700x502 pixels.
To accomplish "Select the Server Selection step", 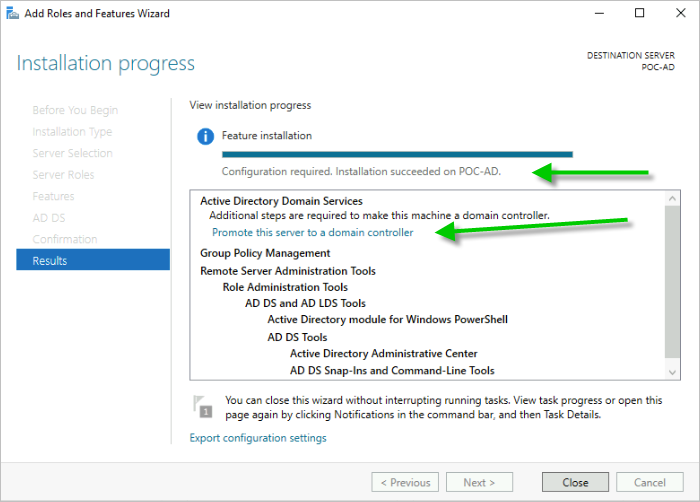I will coord(72,154).
